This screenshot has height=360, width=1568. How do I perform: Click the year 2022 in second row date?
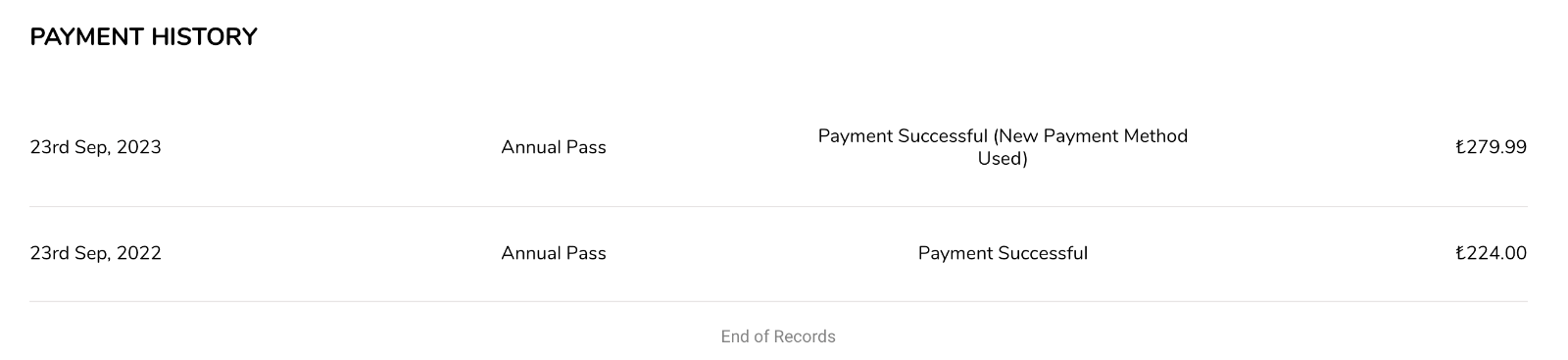[x=139, y=253]
